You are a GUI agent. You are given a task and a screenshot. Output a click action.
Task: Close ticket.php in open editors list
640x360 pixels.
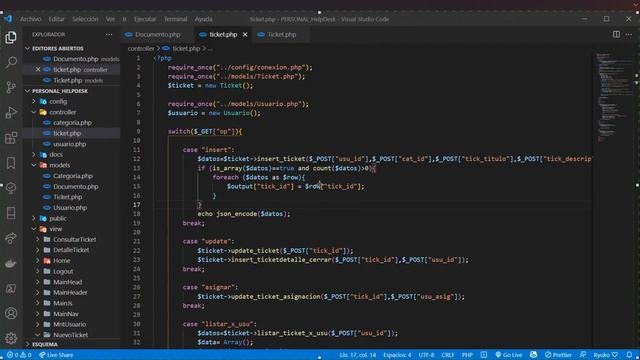[x=38, y=70]
